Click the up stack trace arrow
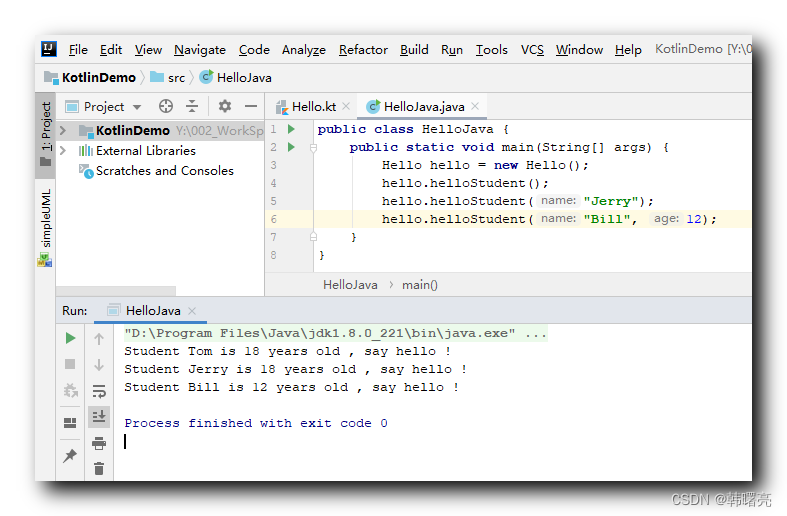The width and height of the screenshot is (787, 516). [99, 339]
